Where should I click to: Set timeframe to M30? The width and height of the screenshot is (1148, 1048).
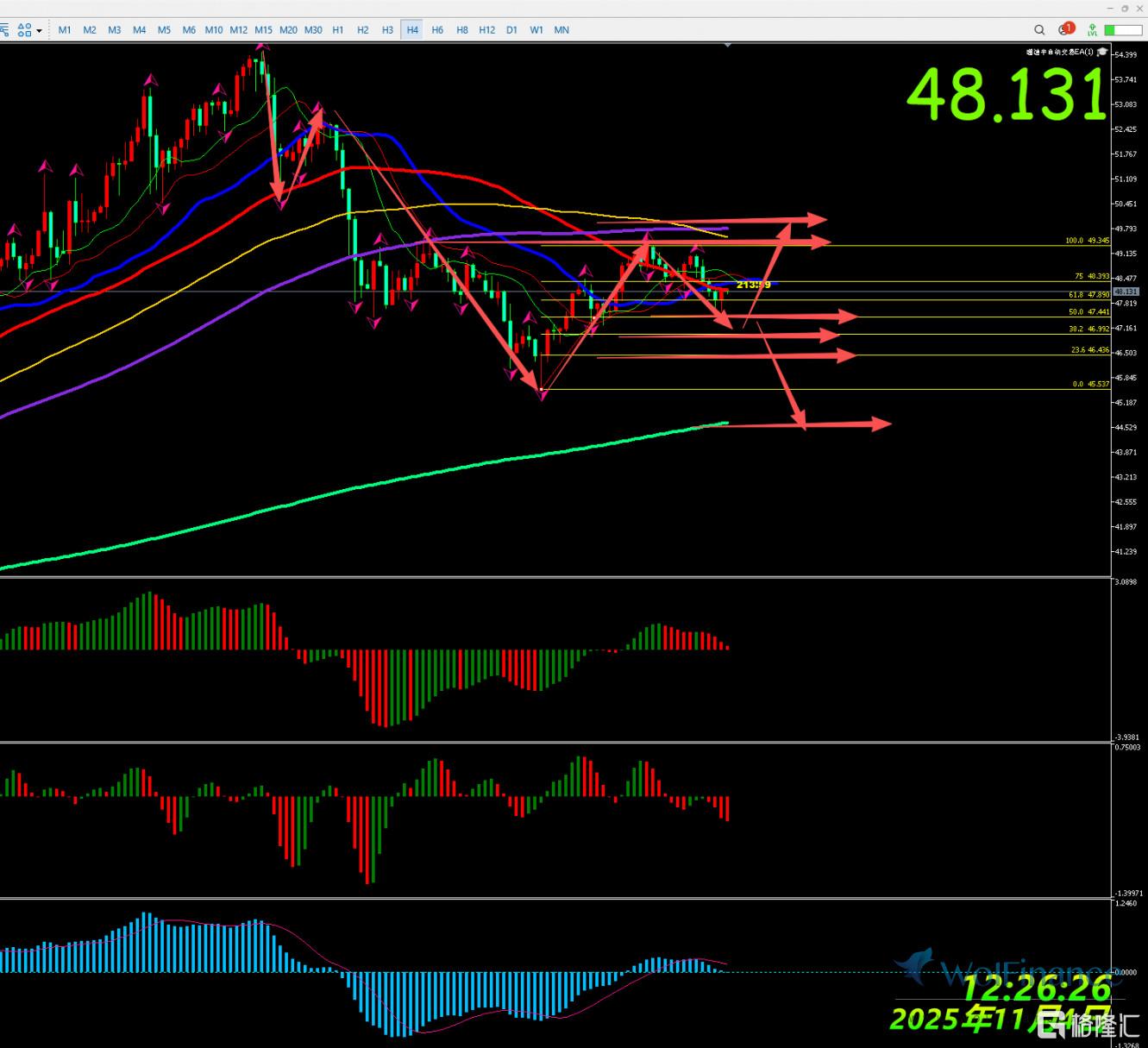tap(313, 30)
